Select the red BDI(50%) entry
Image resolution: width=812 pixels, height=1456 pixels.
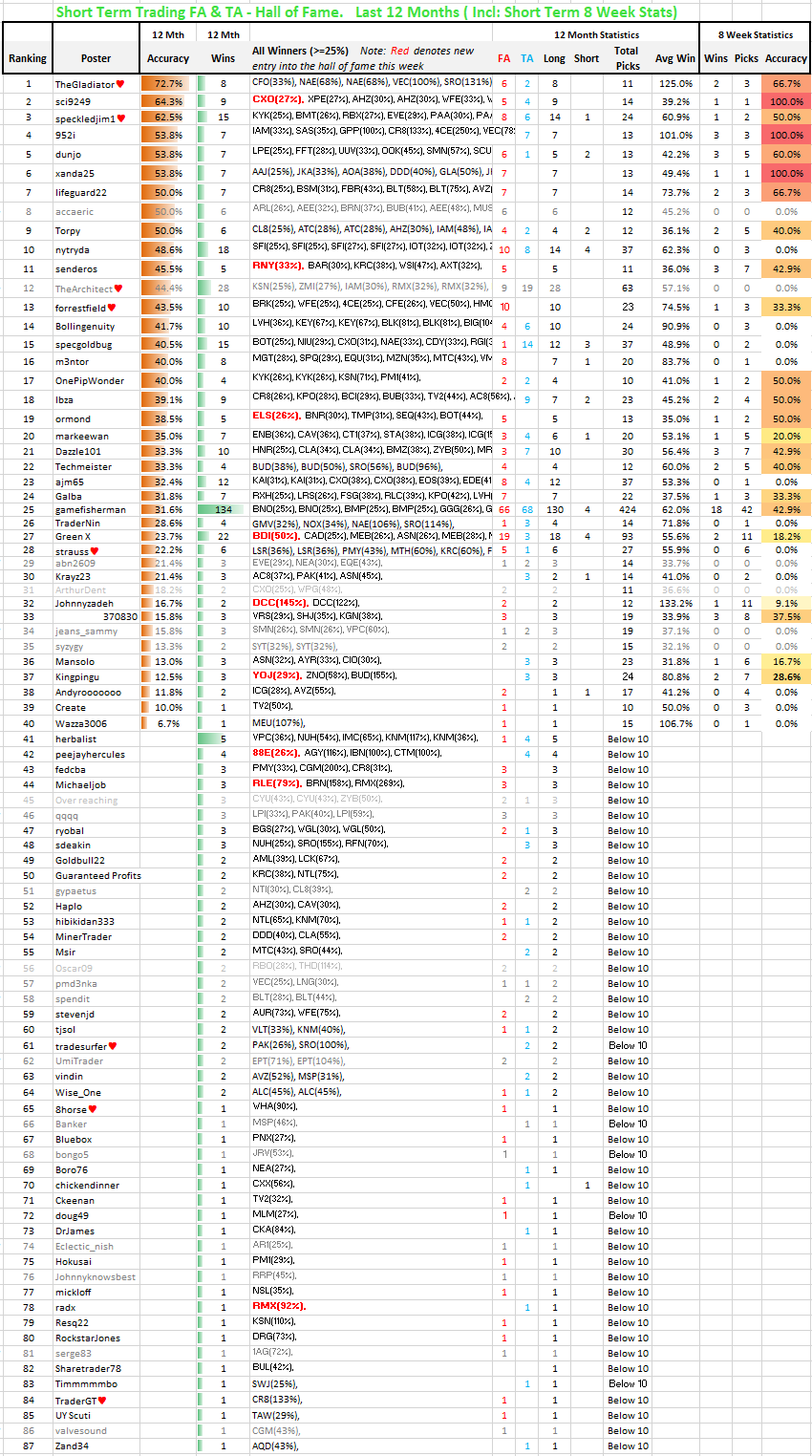tap(275, 536)
